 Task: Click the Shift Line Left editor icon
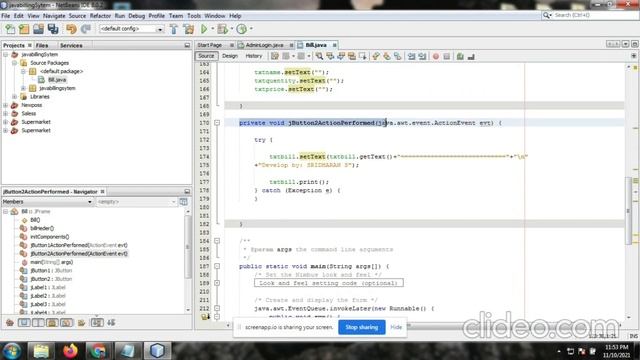tap(411, 56)
